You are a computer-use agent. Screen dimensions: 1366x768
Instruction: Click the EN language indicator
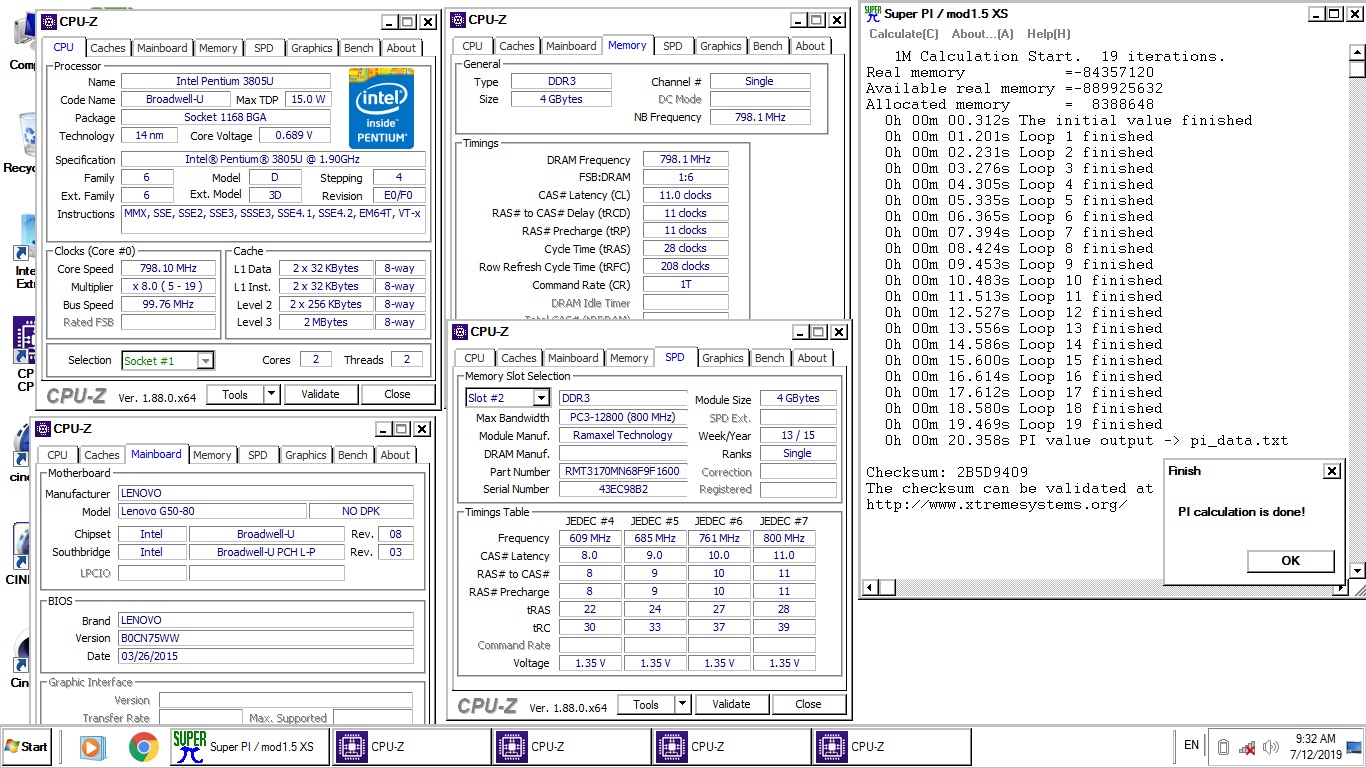click(x=1191, y=745)
